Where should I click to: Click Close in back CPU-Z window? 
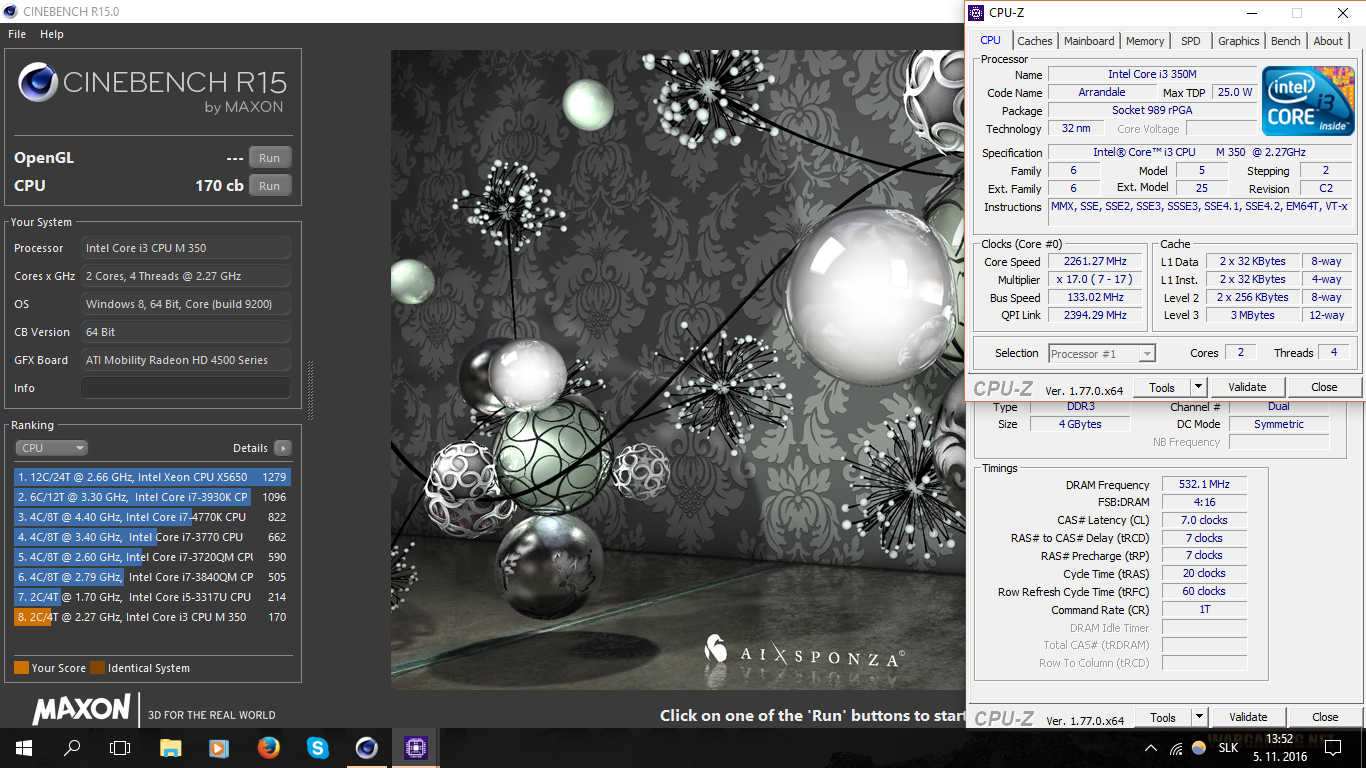point(1325,717)
